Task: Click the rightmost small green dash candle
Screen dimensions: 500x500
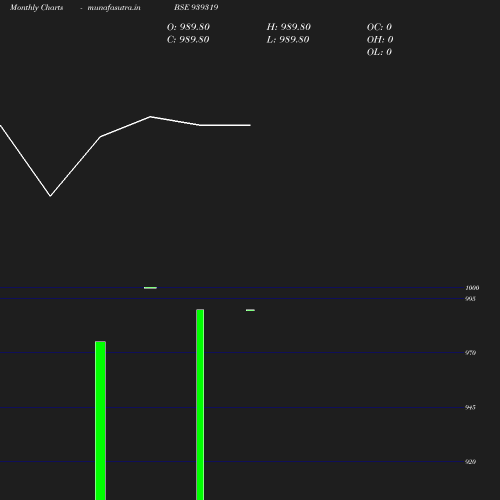Action: pos(250,310)
